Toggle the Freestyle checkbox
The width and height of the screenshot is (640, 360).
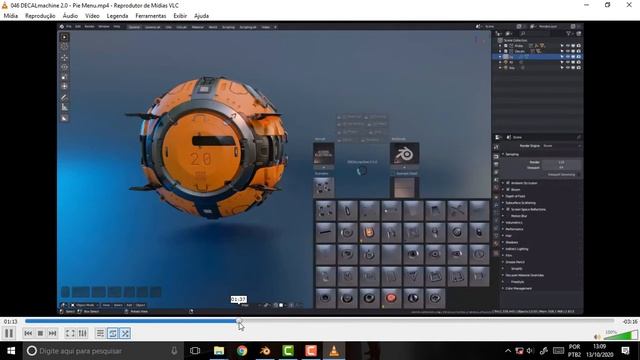click(x=508, y=282)
